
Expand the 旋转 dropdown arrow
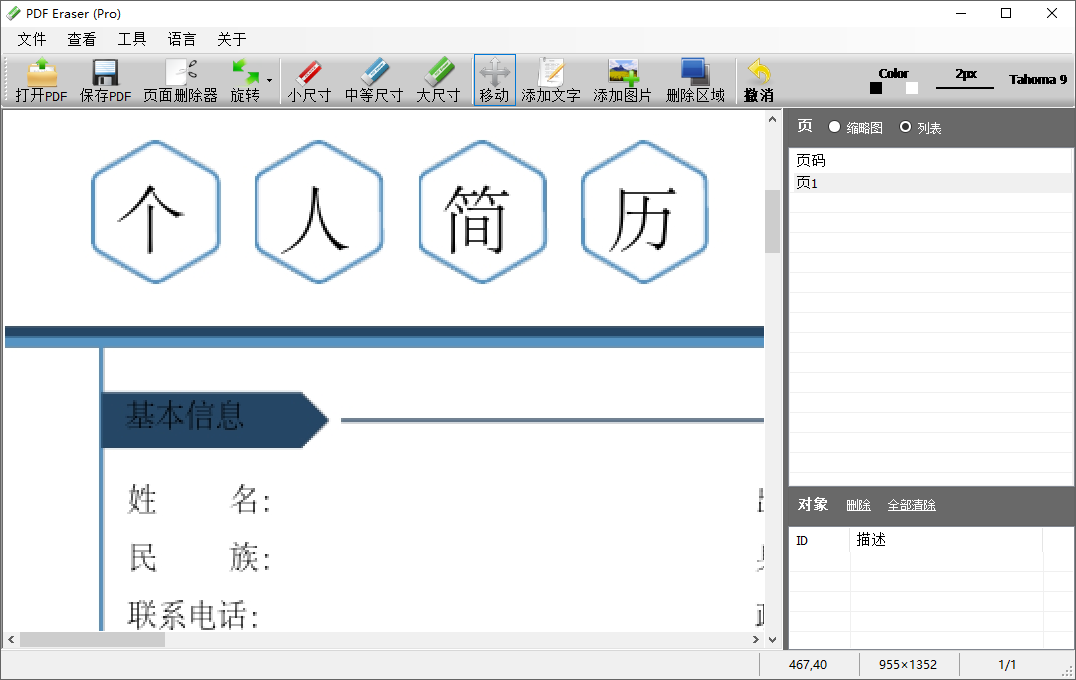pyautogui.click(x=270, y=80)
